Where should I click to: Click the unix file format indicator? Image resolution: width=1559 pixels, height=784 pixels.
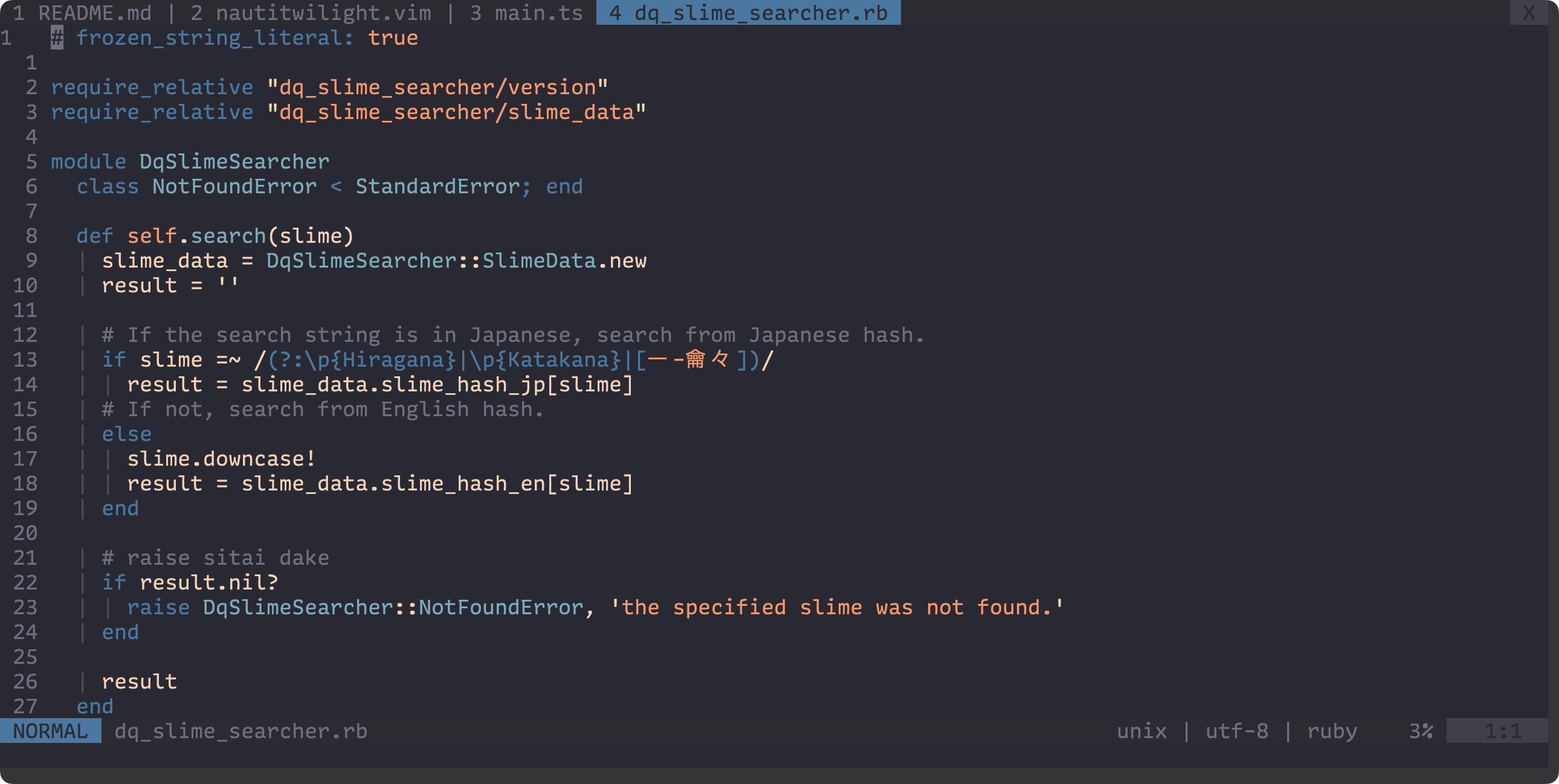click(1141, 731)
